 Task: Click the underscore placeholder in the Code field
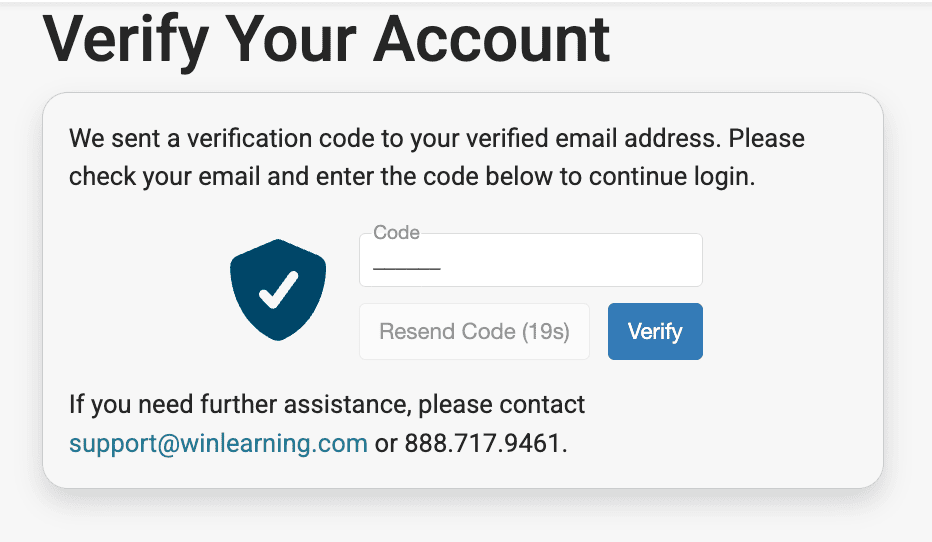[406, 267]
